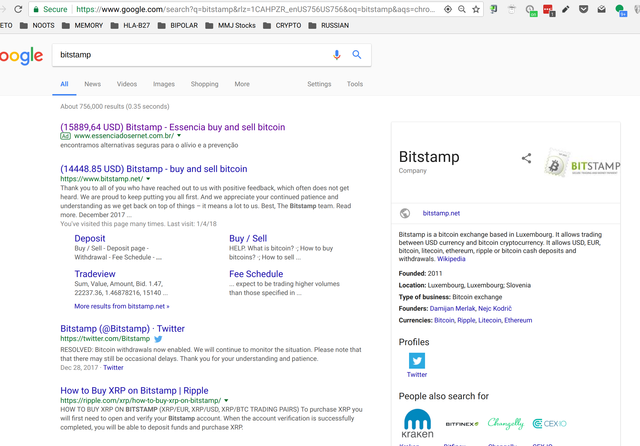
Task: Open the Twitter profile icon
Action: [417, 361]
